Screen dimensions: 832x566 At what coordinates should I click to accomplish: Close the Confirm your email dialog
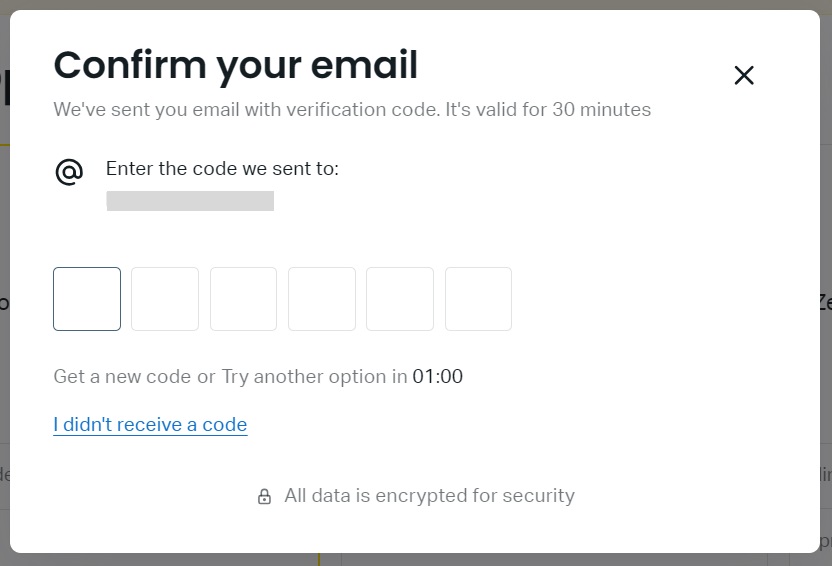click(744, 75)
